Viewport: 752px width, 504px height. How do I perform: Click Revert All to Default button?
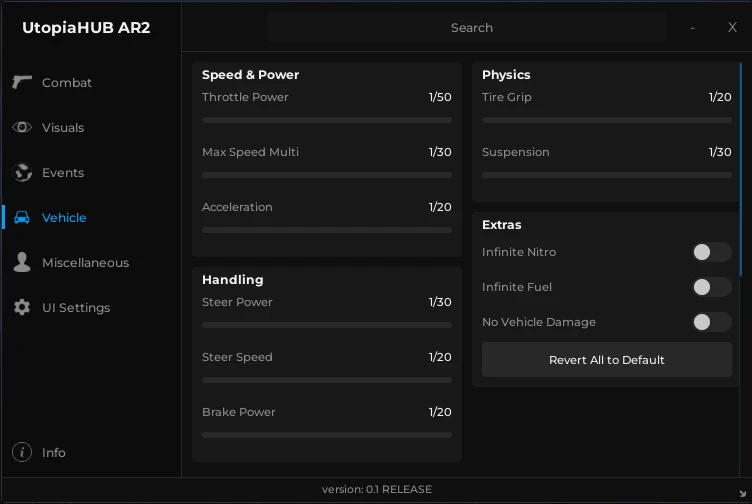tap(607, 360)
